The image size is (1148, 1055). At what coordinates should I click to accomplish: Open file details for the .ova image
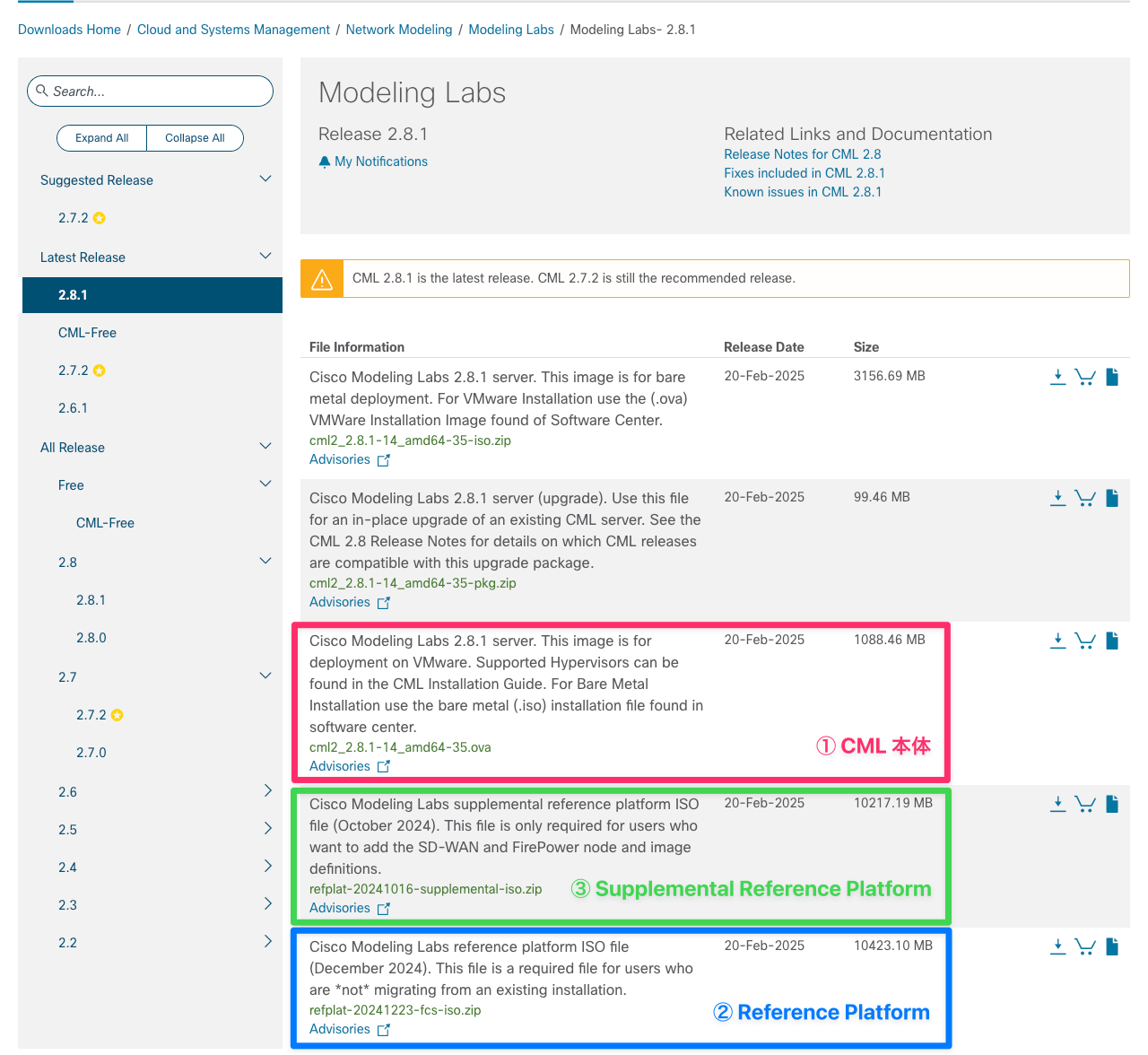(x=1112, y=641)
